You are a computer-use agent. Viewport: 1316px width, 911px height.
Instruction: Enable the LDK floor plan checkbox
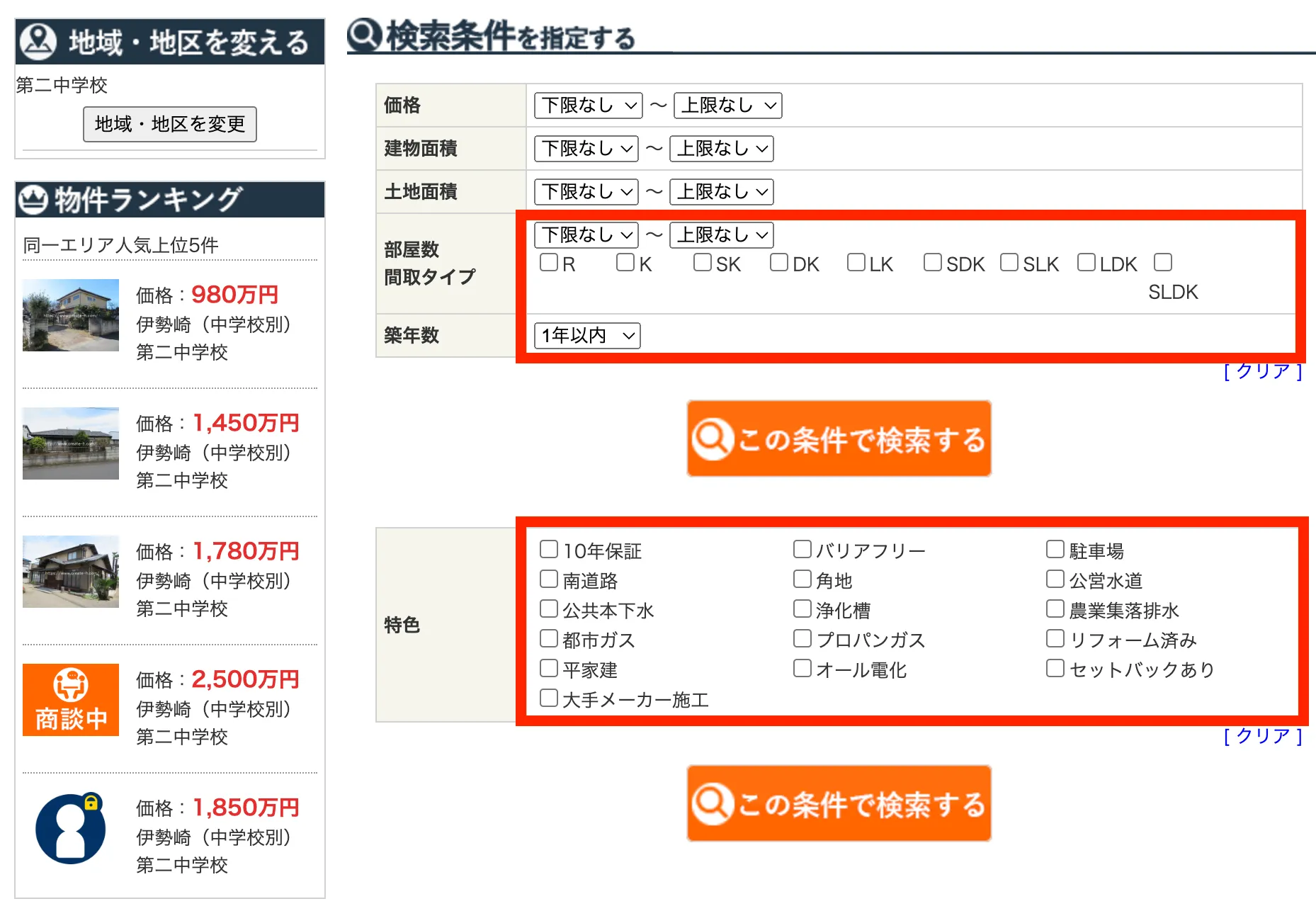tap(1086, 262)
